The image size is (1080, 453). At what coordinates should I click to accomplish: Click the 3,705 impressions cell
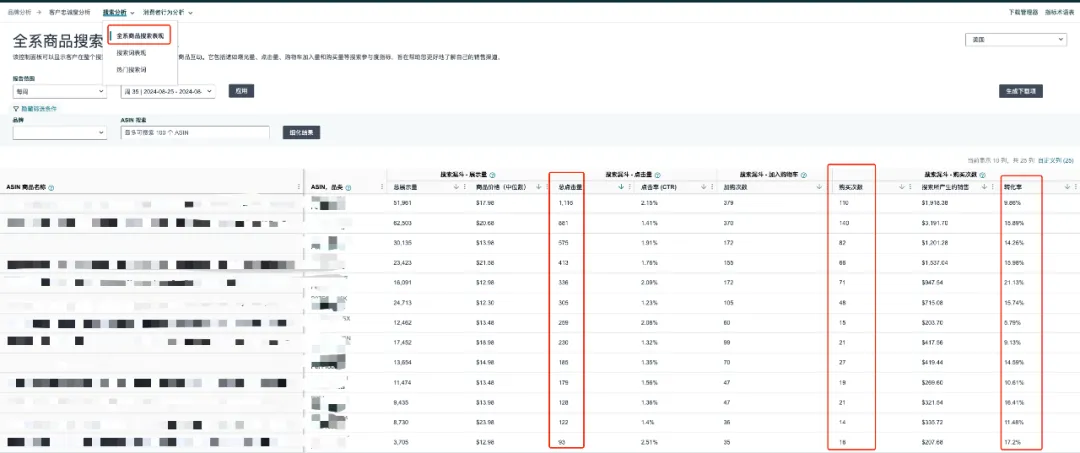coord(399,441)
